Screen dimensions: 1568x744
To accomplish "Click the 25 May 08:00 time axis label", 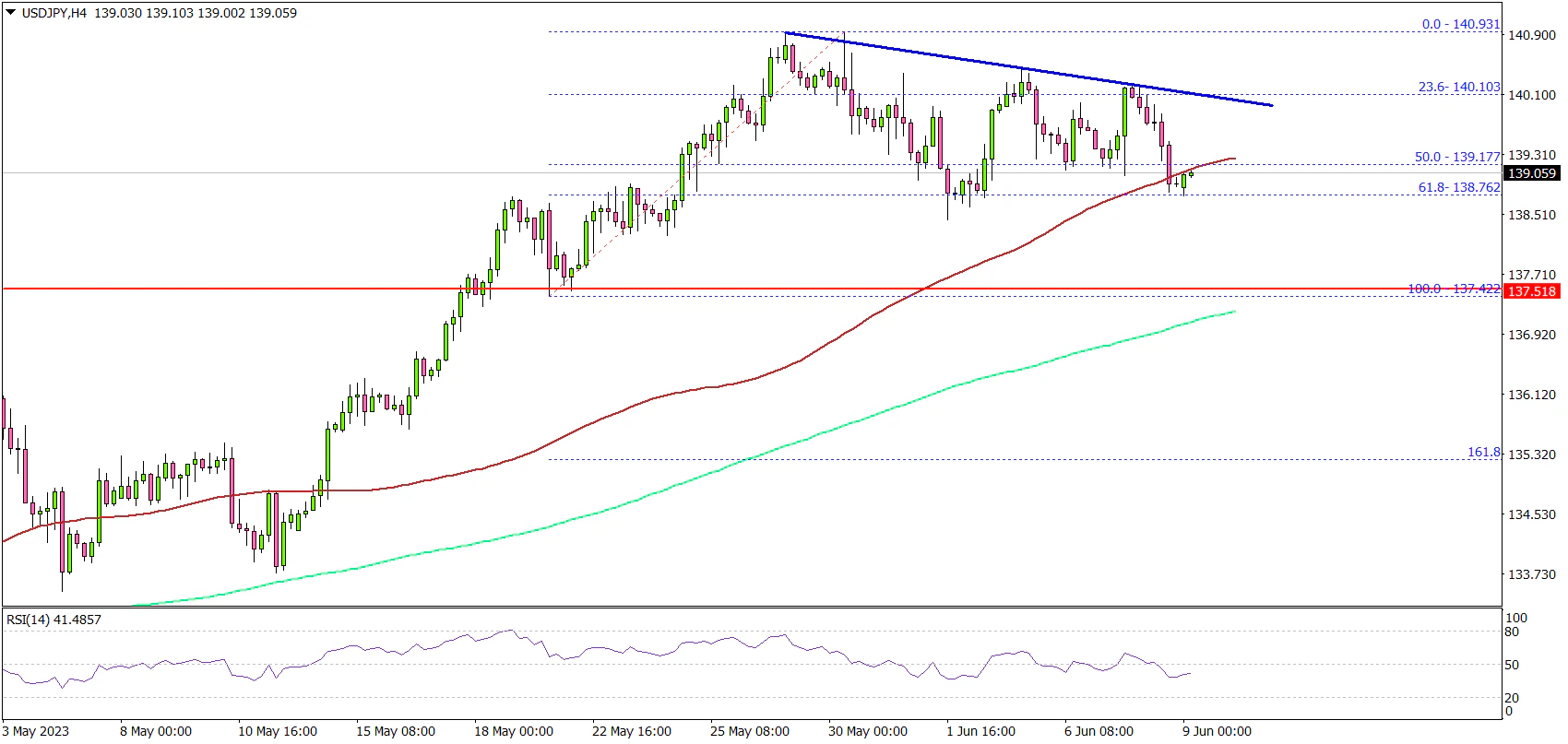I will [x=750, y=731].
